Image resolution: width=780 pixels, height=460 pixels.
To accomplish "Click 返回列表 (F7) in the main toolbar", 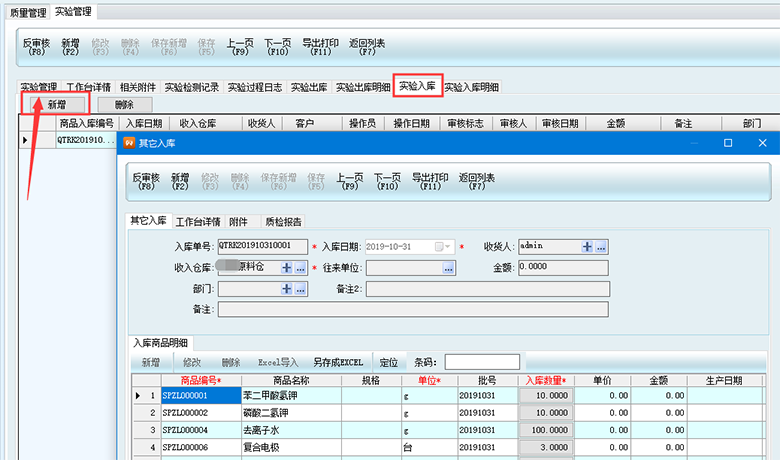I will coord(366,47).
